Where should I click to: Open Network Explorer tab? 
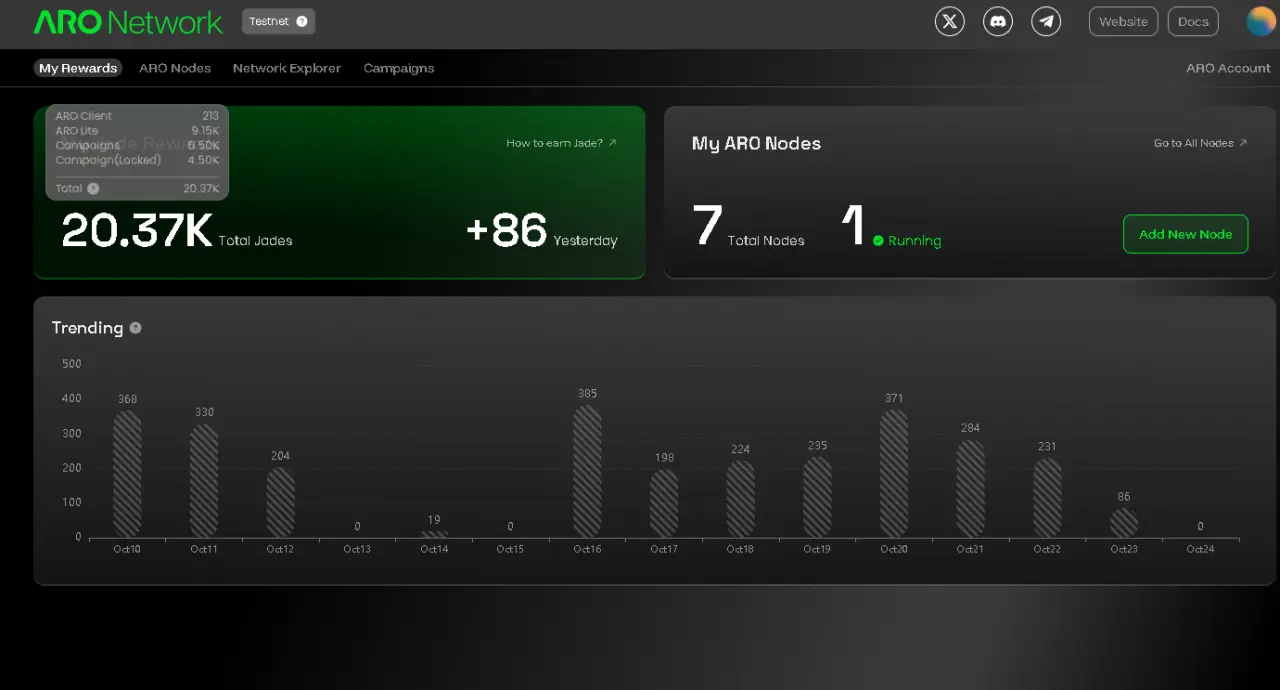pyautogui.click(x=287, y=68)
